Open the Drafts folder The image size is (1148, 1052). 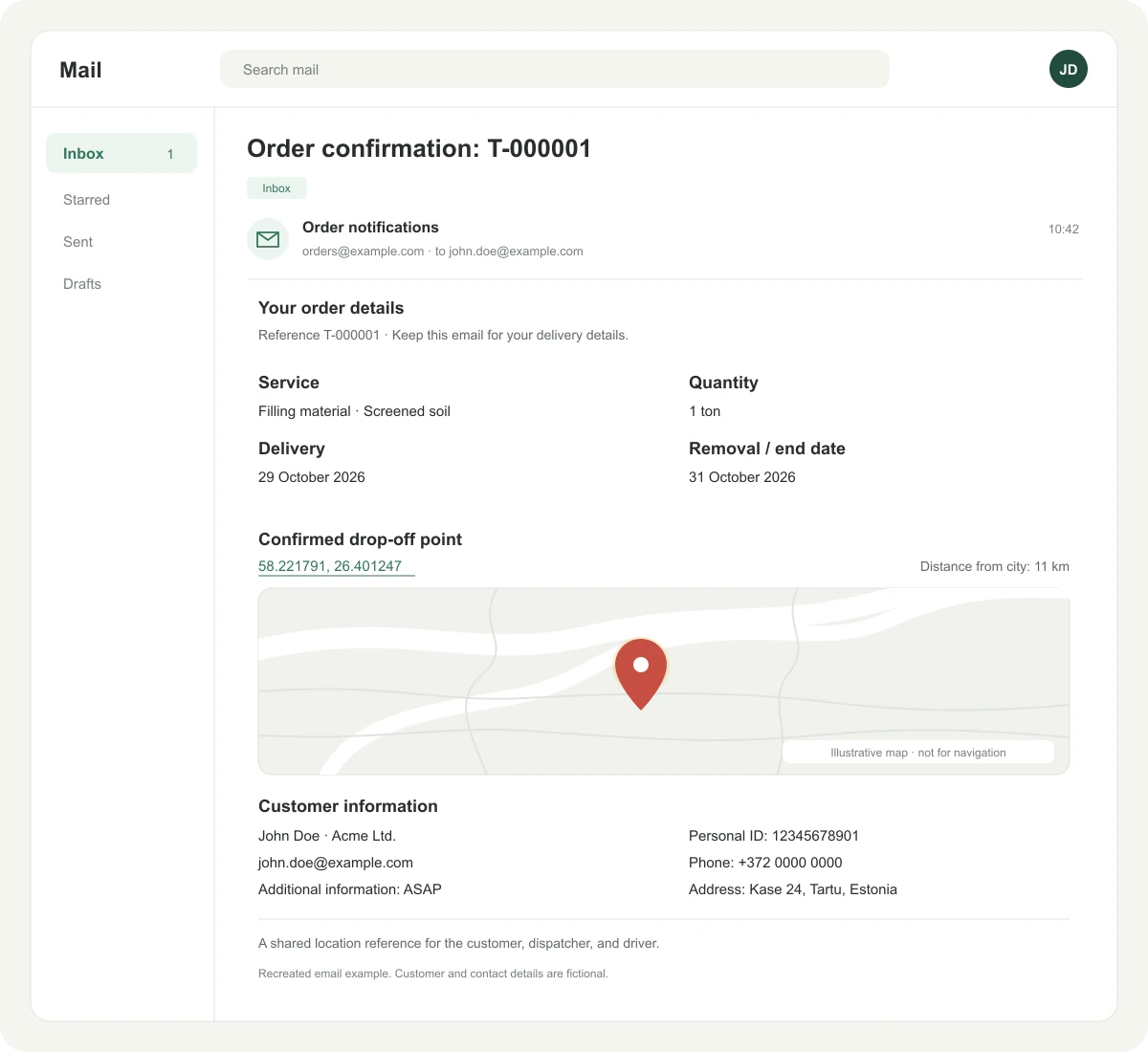tap(81, 284)
